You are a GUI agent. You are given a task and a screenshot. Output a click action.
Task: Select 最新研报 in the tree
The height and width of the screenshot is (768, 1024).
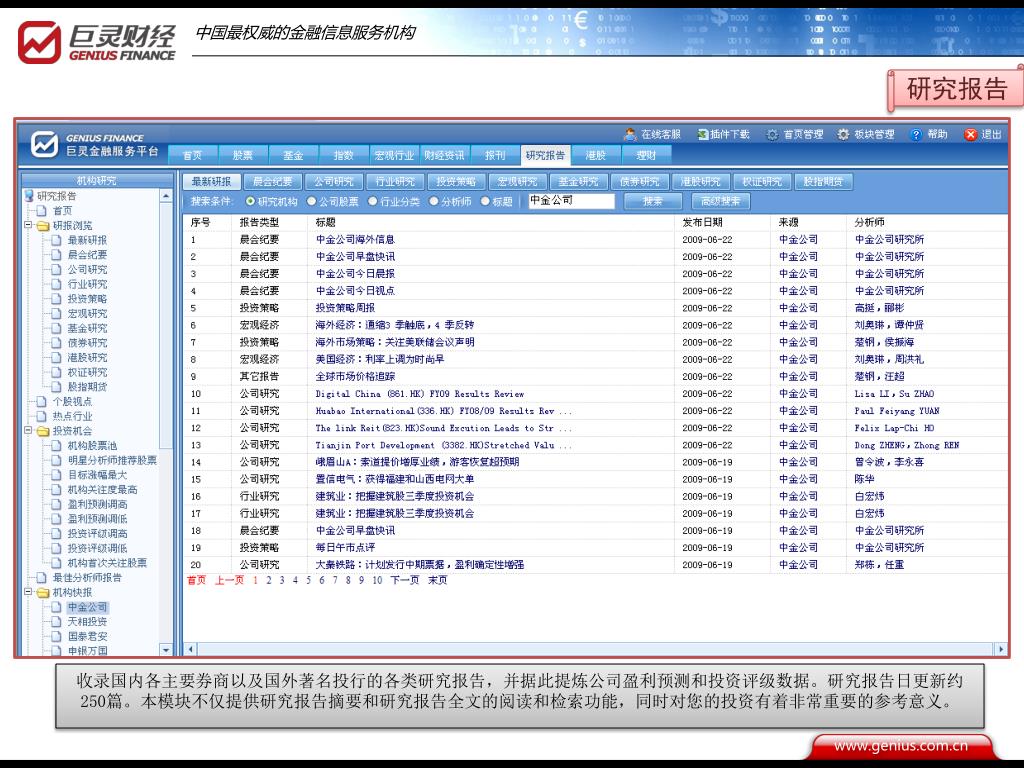pyautogui.click(x=88, y=240)
